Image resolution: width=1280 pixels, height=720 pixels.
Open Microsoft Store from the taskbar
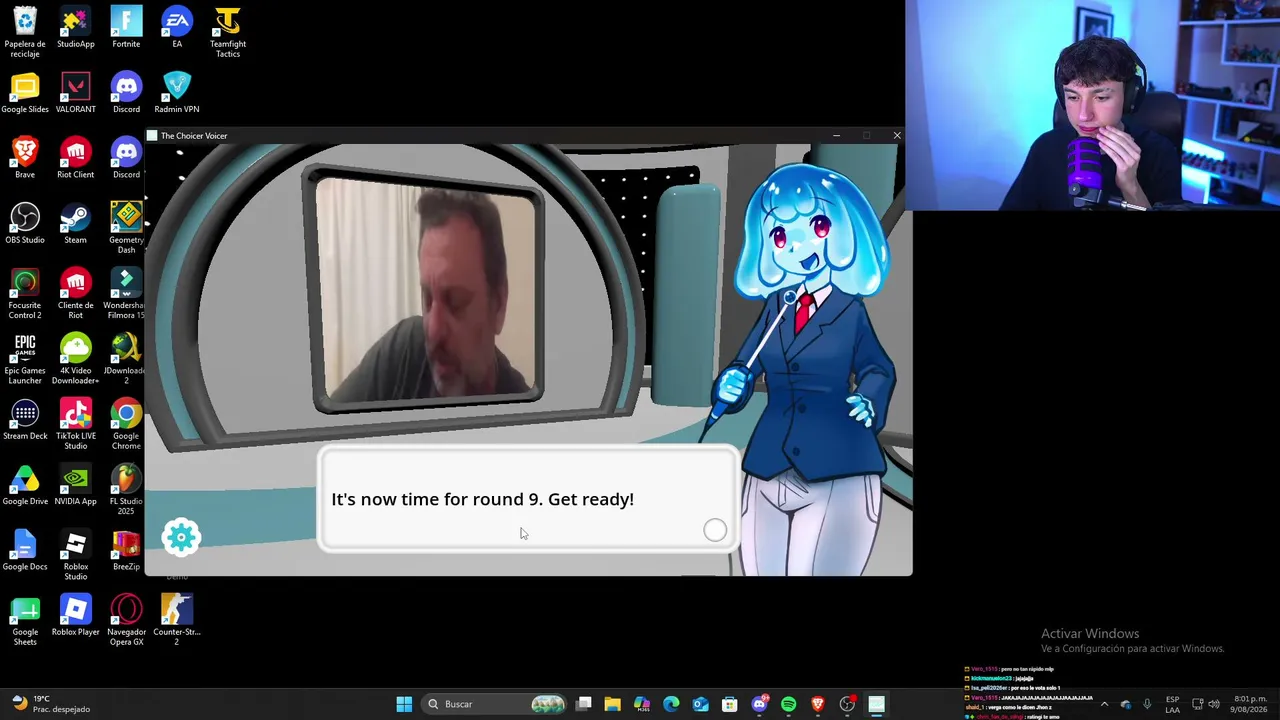[x=729, y=704]
